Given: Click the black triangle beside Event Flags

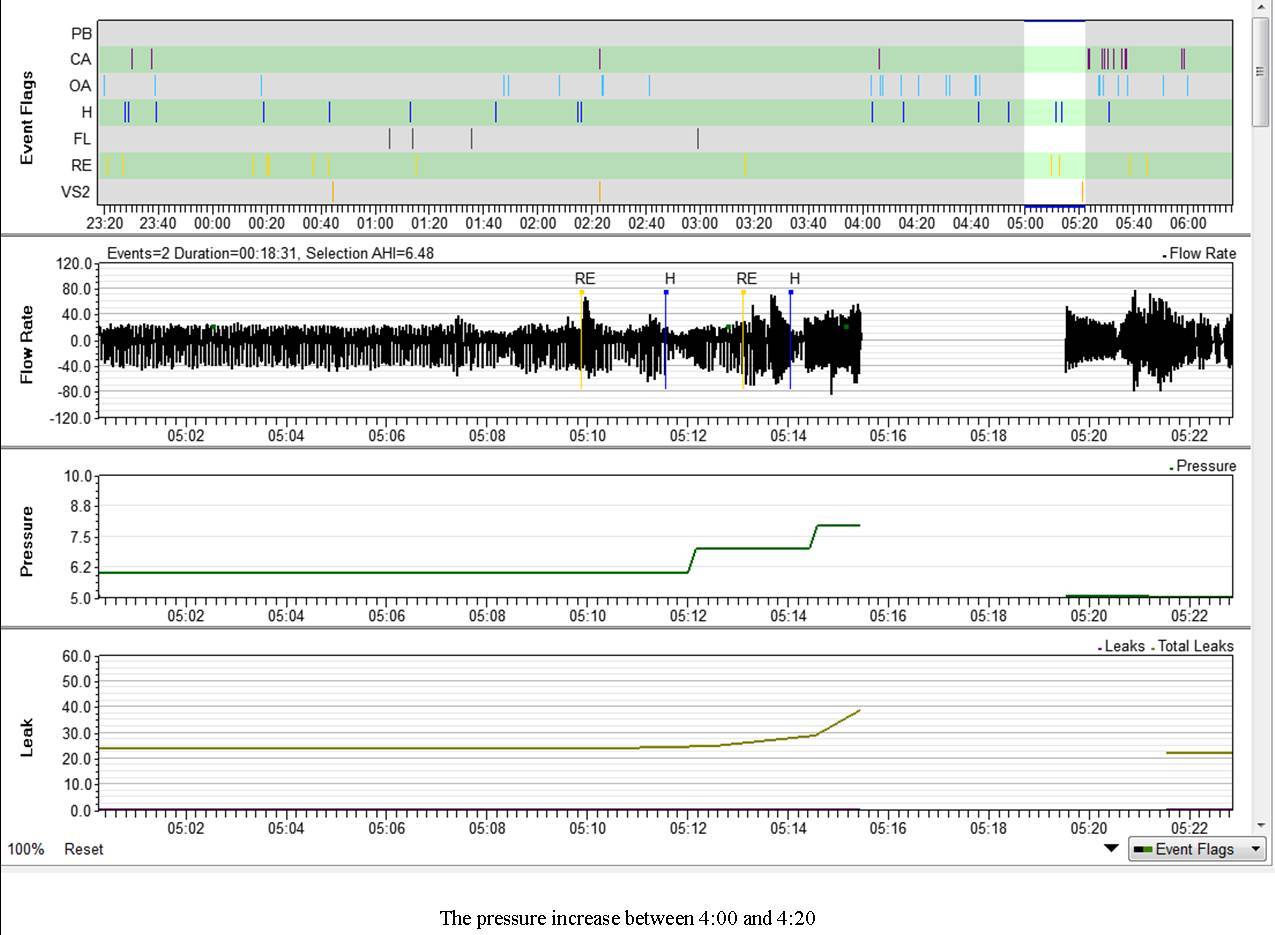Looking at the screenshot, I should click(1111, 849).
